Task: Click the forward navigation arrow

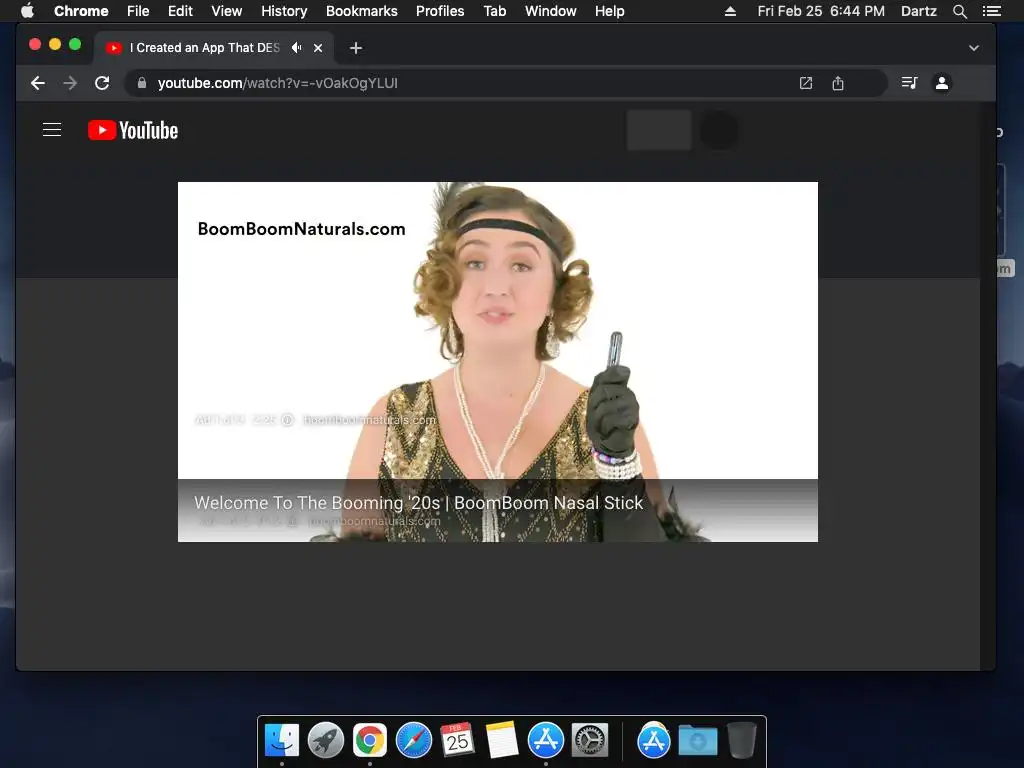Action: [70, 83]
